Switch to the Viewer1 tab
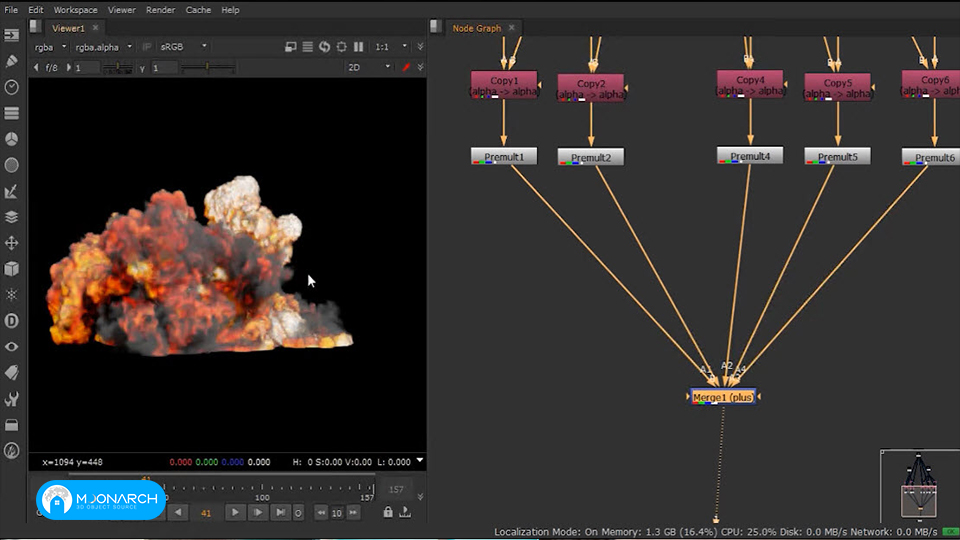This screenshot has width=960, height=540. click(x=68, y=28)
